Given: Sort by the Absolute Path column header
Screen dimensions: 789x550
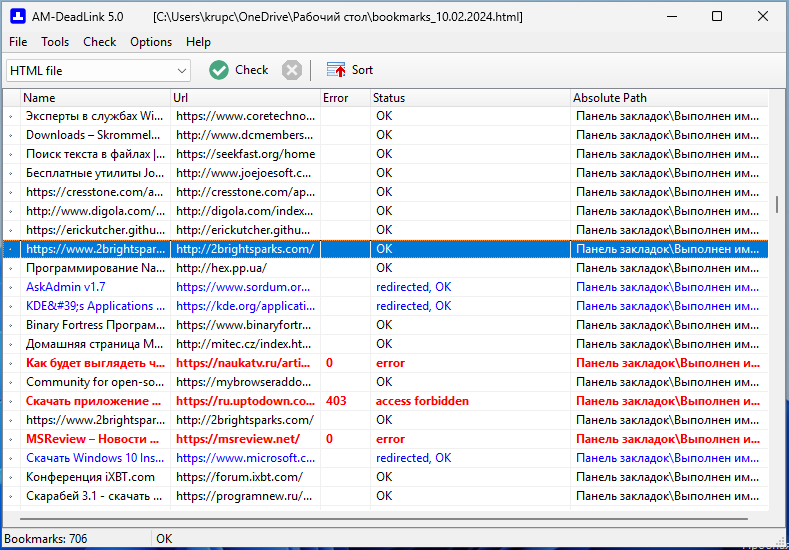Looking at the screenshot, I should coord(669,98).
